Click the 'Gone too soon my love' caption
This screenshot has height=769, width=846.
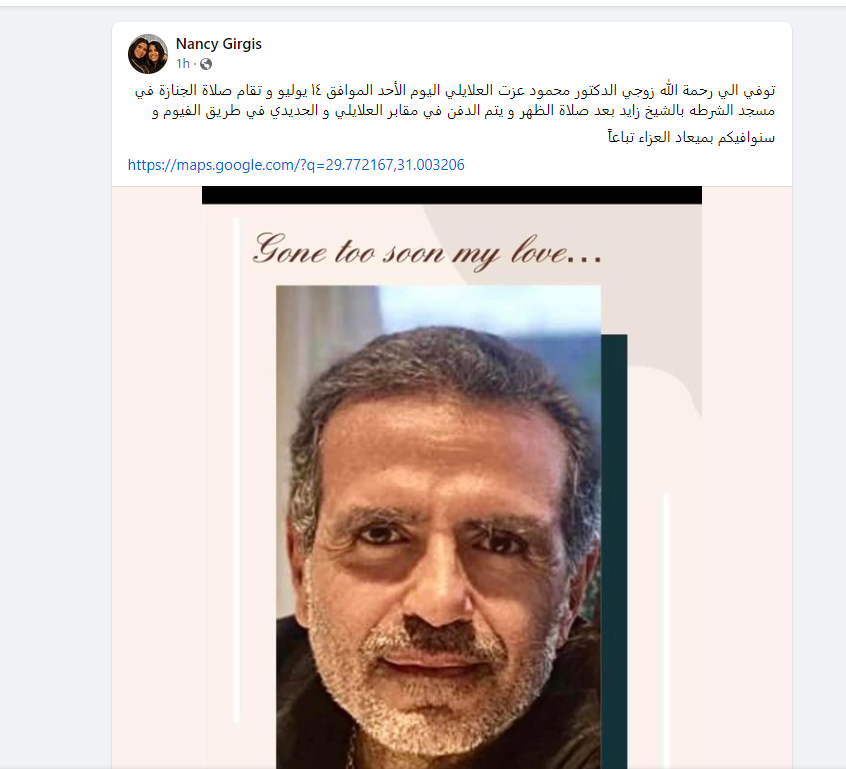click(x=426, y=252)
